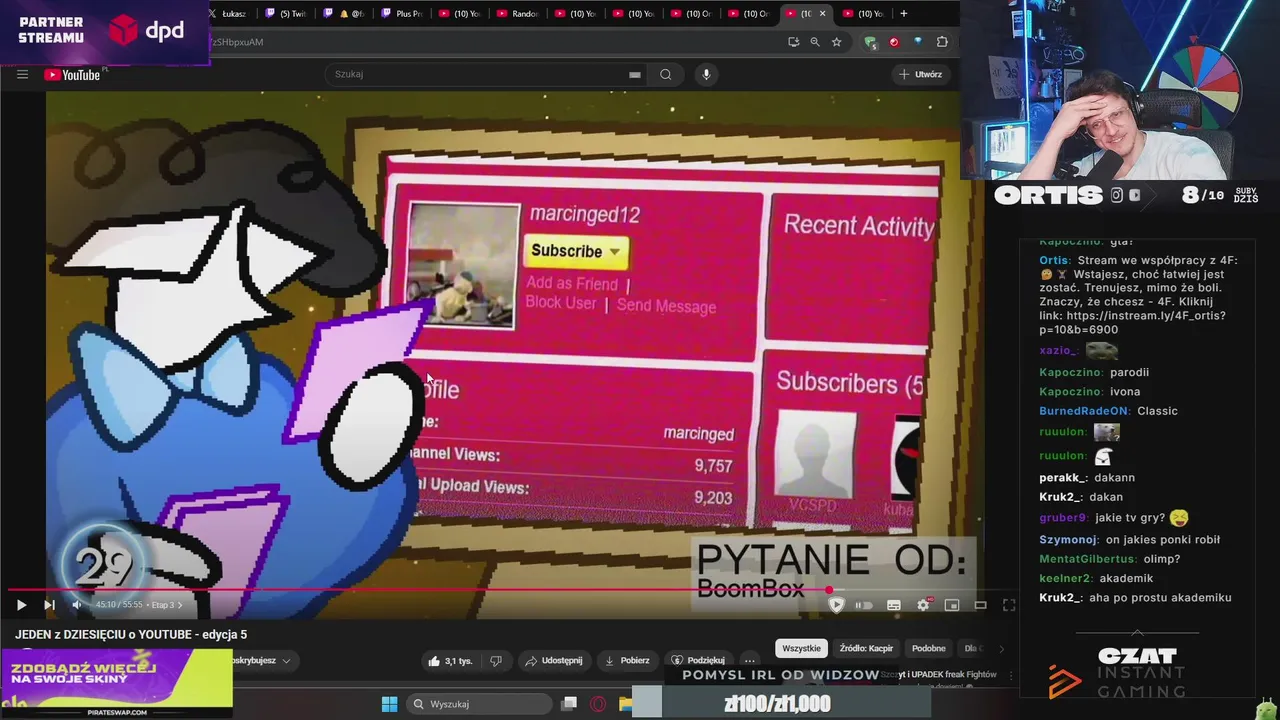Click the 'keelner2' chat username
The height and width of the screenshot is (720, 1280).
pos(1065,578)
